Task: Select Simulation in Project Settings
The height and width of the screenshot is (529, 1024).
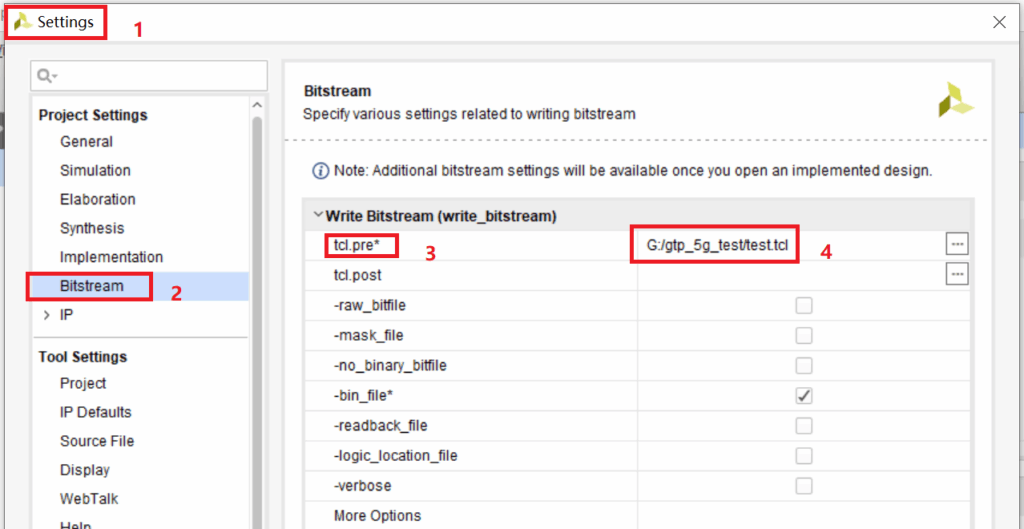Action: [x=95, y=171]
